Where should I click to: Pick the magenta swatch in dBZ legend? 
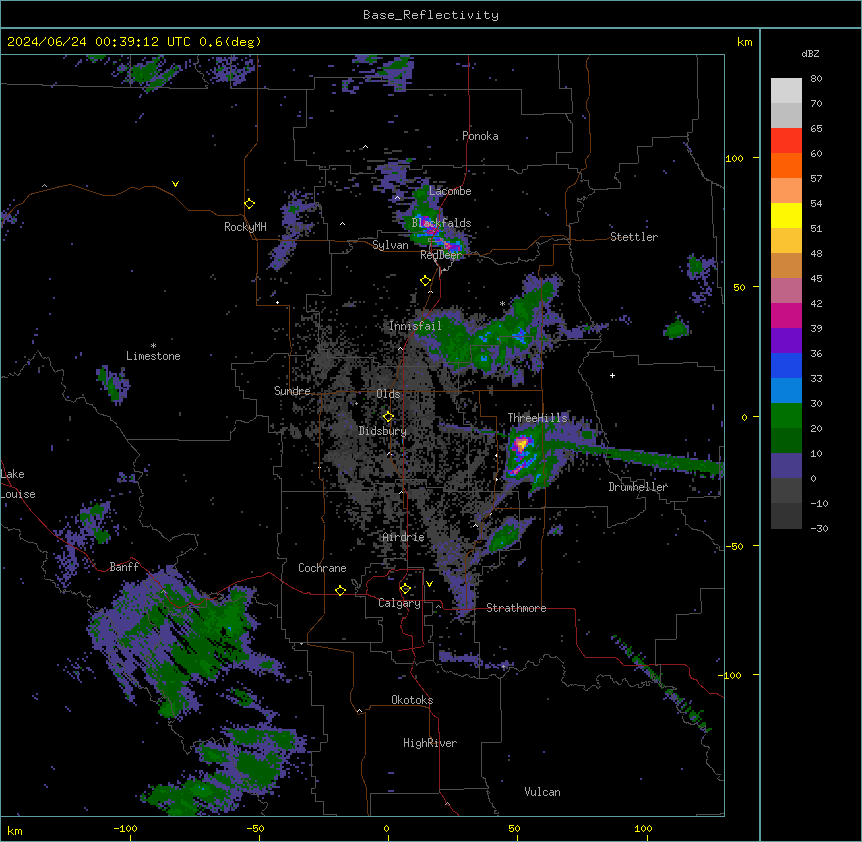pyautogui.click(x=786, y=315)
